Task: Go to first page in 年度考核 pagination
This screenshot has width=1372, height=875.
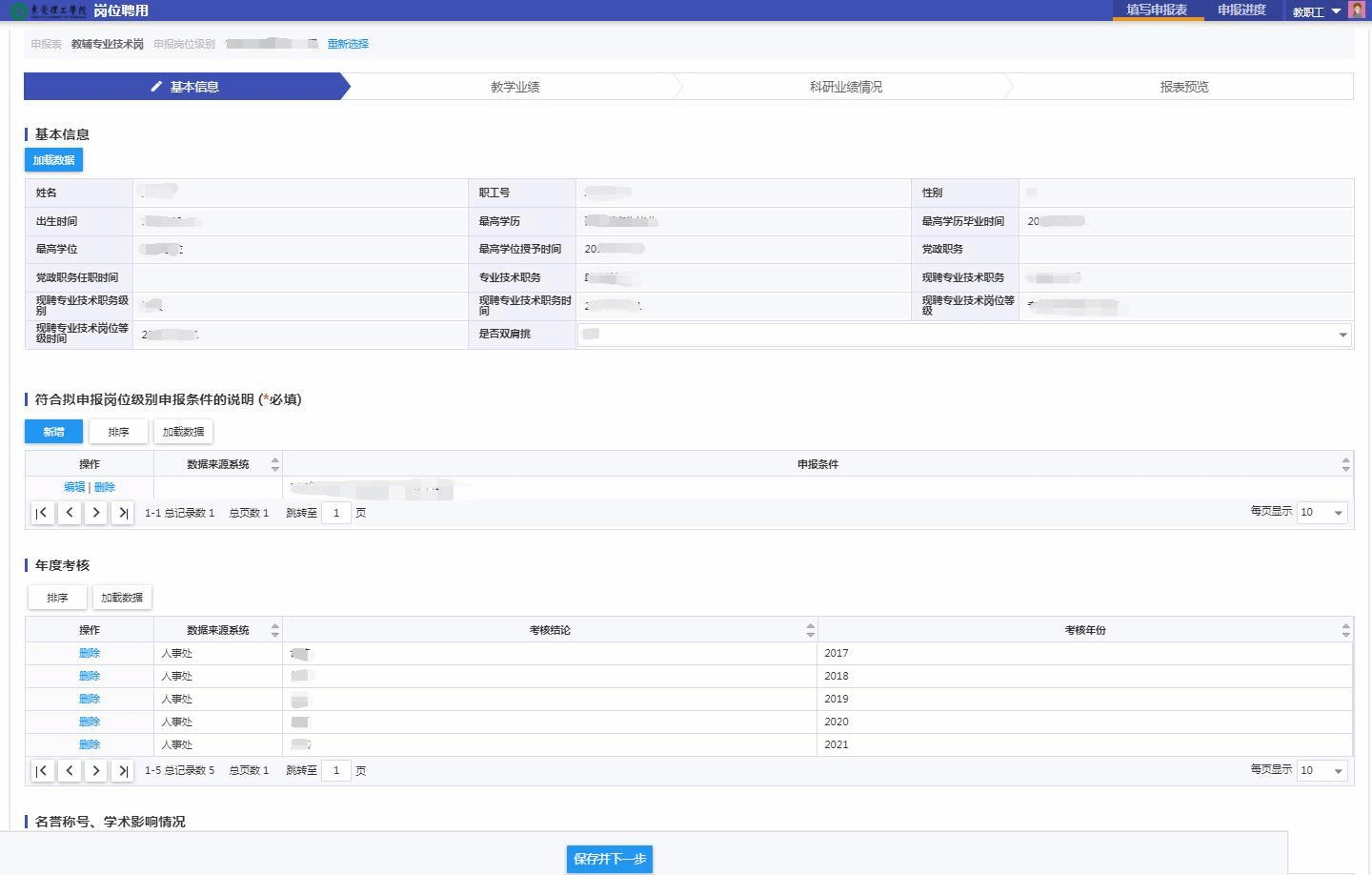Action: pyautogui.click(x=42, y=770)
